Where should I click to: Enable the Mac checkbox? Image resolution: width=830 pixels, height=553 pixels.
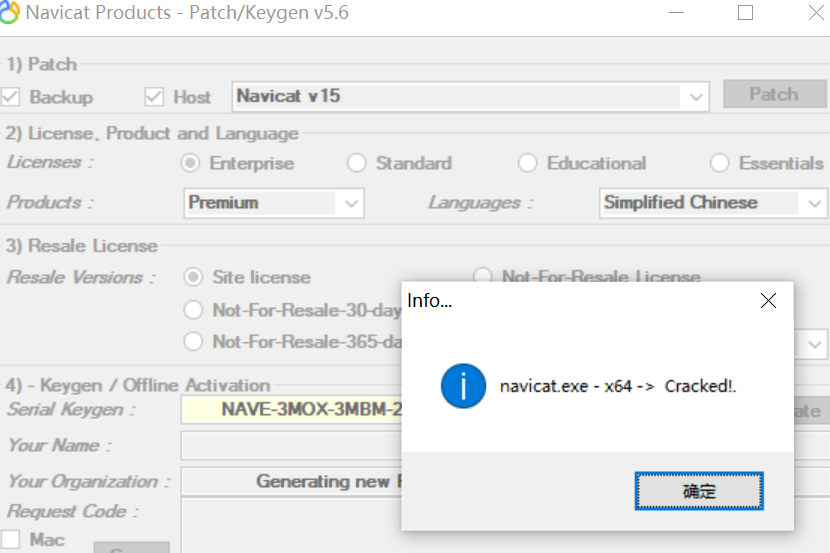click(x=11, y=540)
